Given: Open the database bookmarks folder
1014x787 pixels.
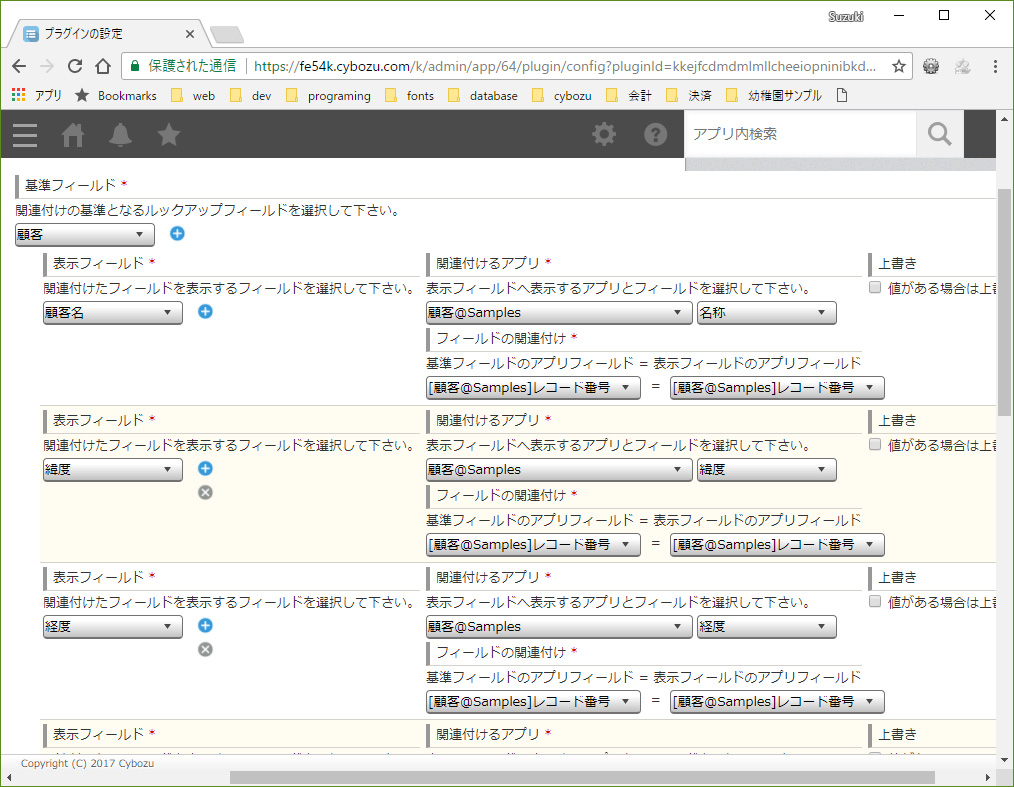Looking at the screenshot, I should point(482,96).
